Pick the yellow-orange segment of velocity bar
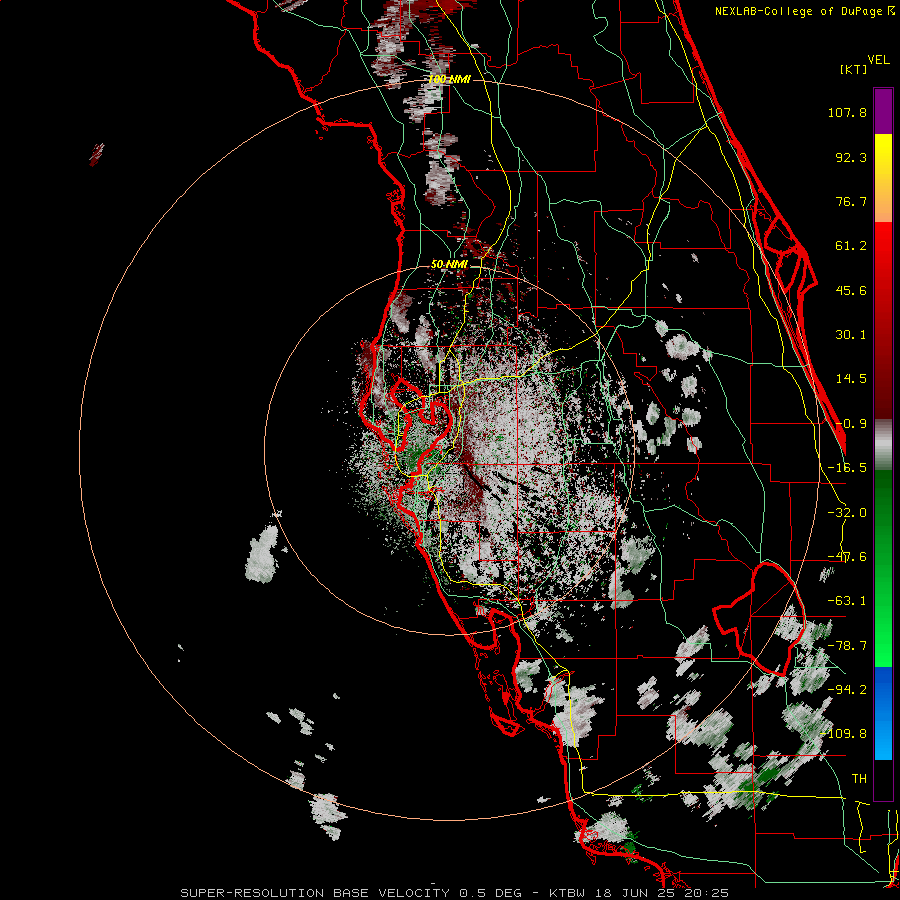This screenshot has width=900, height=900. [883, 178]
